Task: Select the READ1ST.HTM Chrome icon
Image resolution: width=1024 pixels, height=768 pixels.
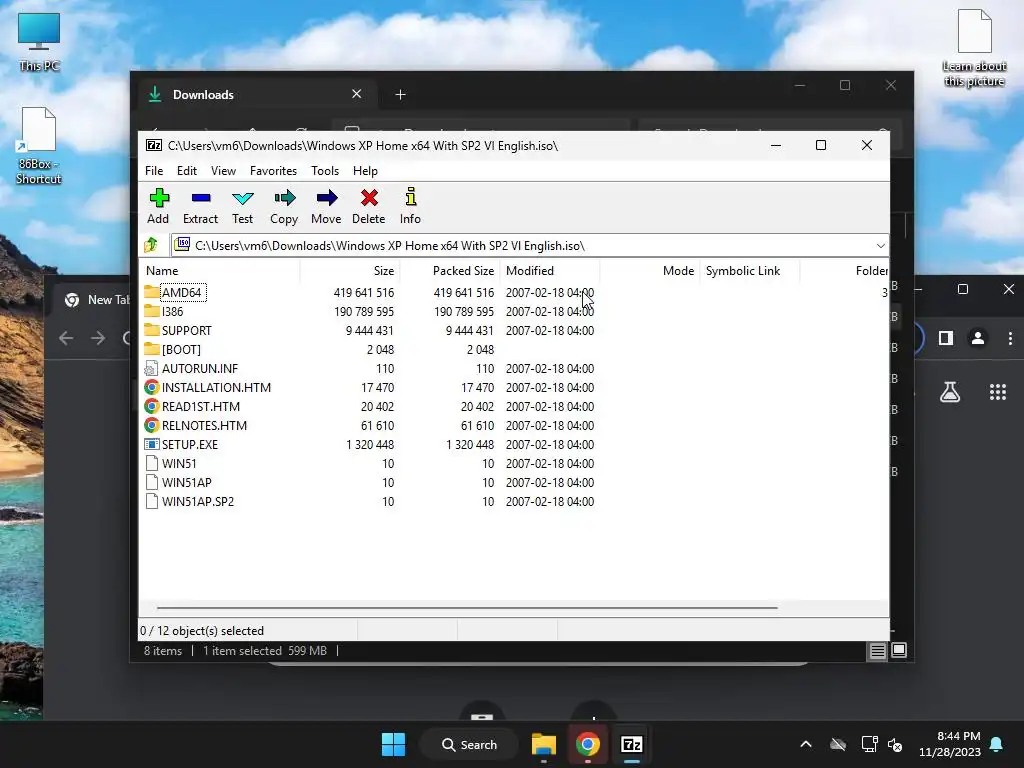Action: (x=152, y=406)
